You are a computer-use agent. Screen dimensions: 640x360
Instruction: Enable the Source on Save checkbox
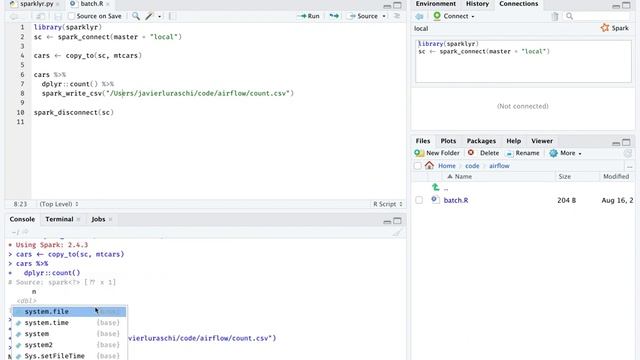[x=71, y=16]
